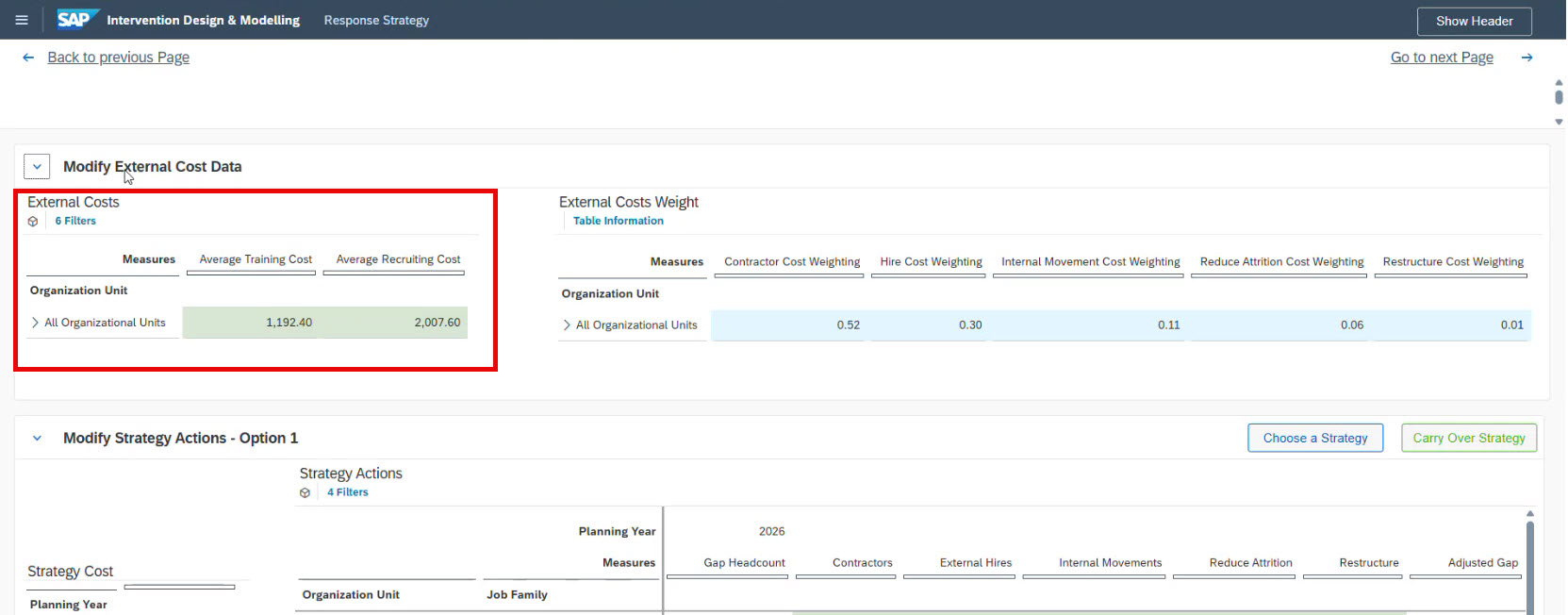Click the Choose a Strategy button
Viewport: 1568px width, 615px height.
(x=1314, y=439)
